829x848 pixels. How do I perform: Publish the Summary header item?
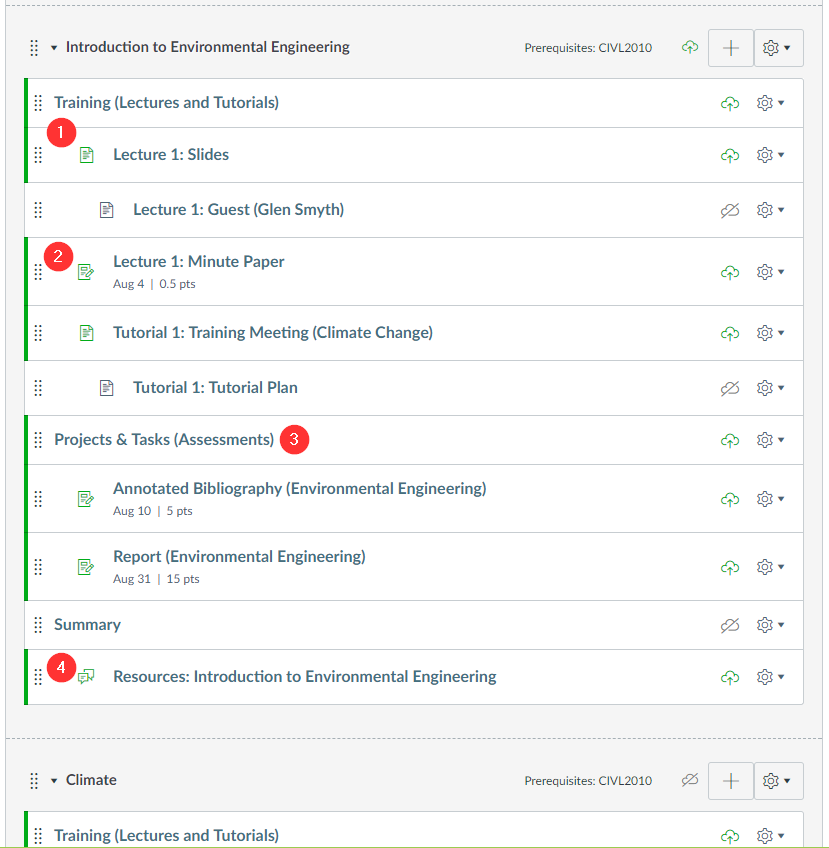pyautogui.click(x=730, y=625)
